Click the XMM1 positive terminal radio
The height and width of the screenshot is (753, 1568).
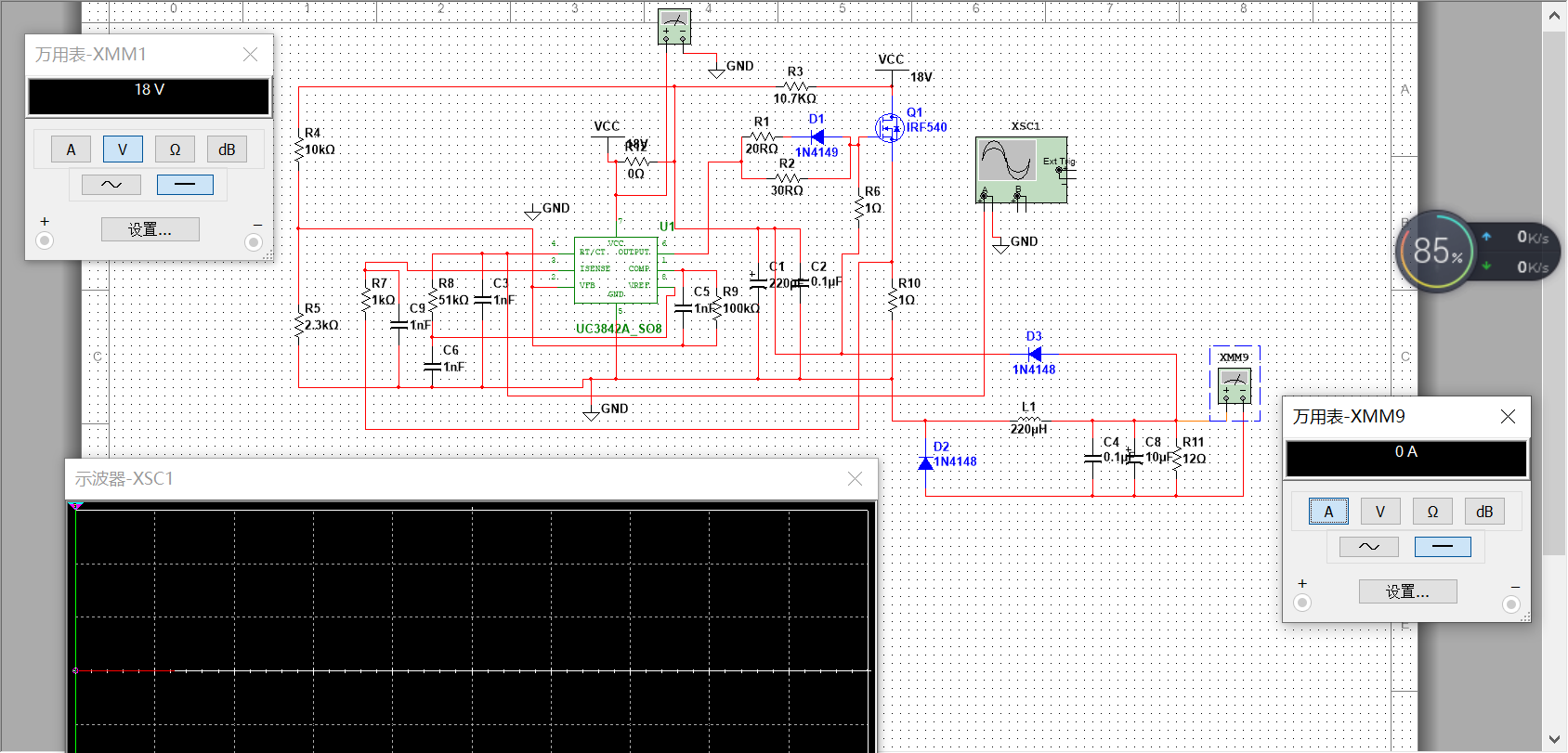[45, 241]
